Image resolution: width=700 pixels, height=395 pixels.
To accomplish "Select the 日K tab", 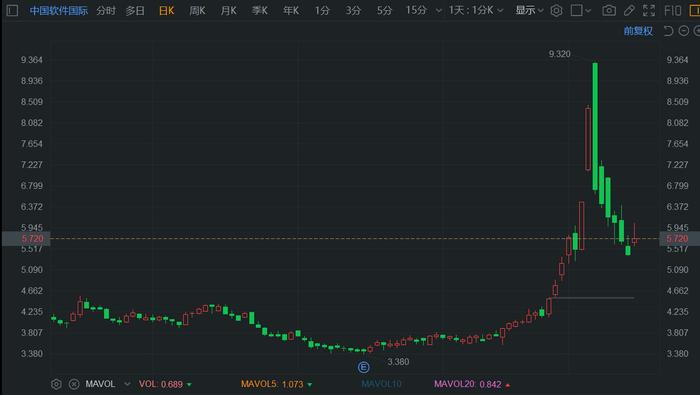I will (x=167, y=11).
